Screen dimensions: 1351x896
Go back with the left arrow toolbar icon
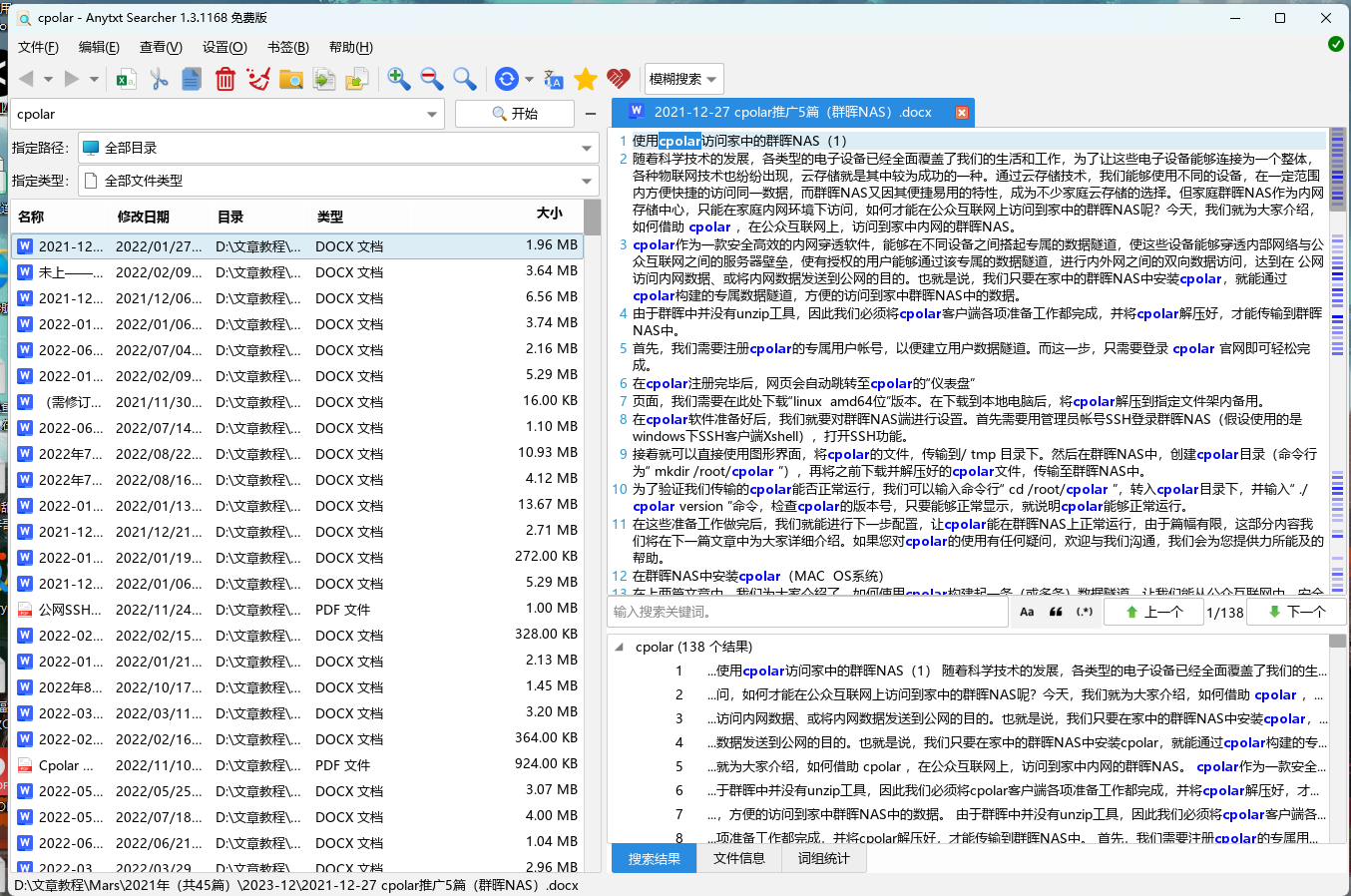point(26,79)
